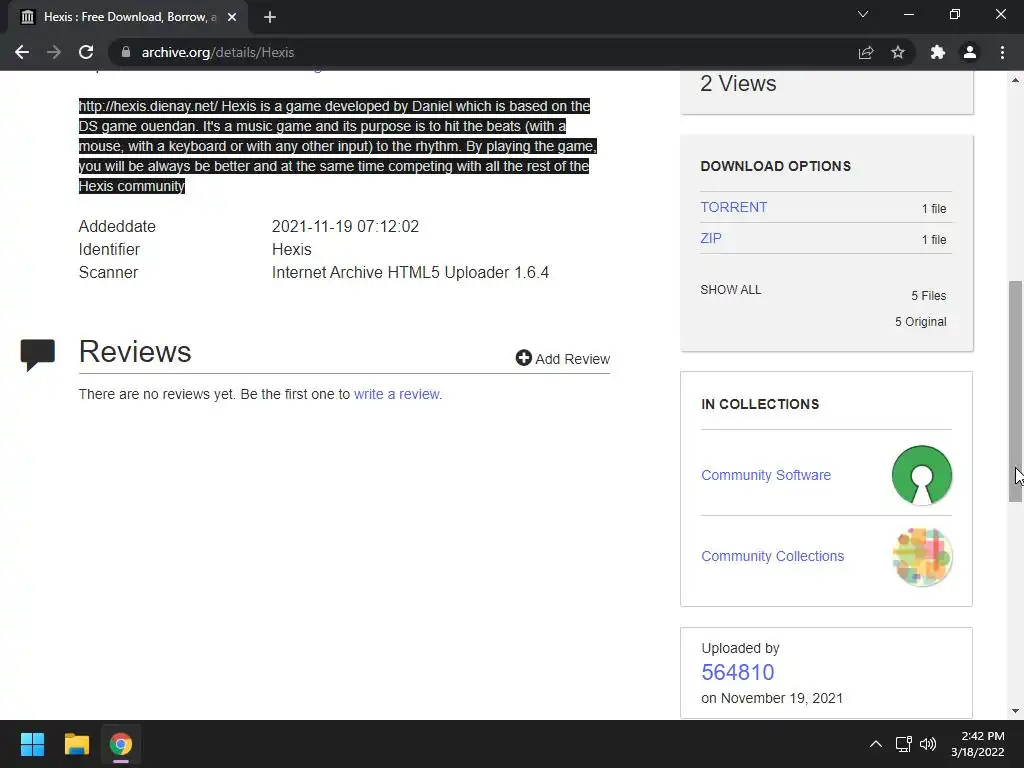Click the Reviews speech bubble icon

[x=37, y=355]
